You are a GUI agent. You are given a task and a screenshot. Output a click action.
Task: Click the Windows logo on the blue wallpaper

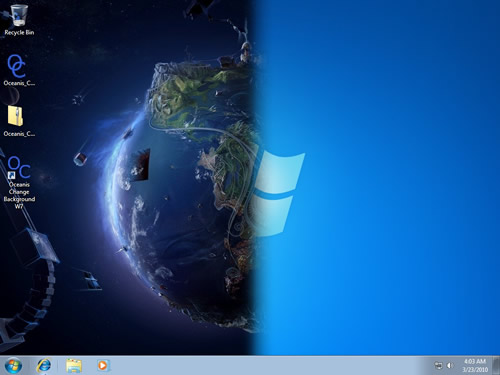click(278, 193)
